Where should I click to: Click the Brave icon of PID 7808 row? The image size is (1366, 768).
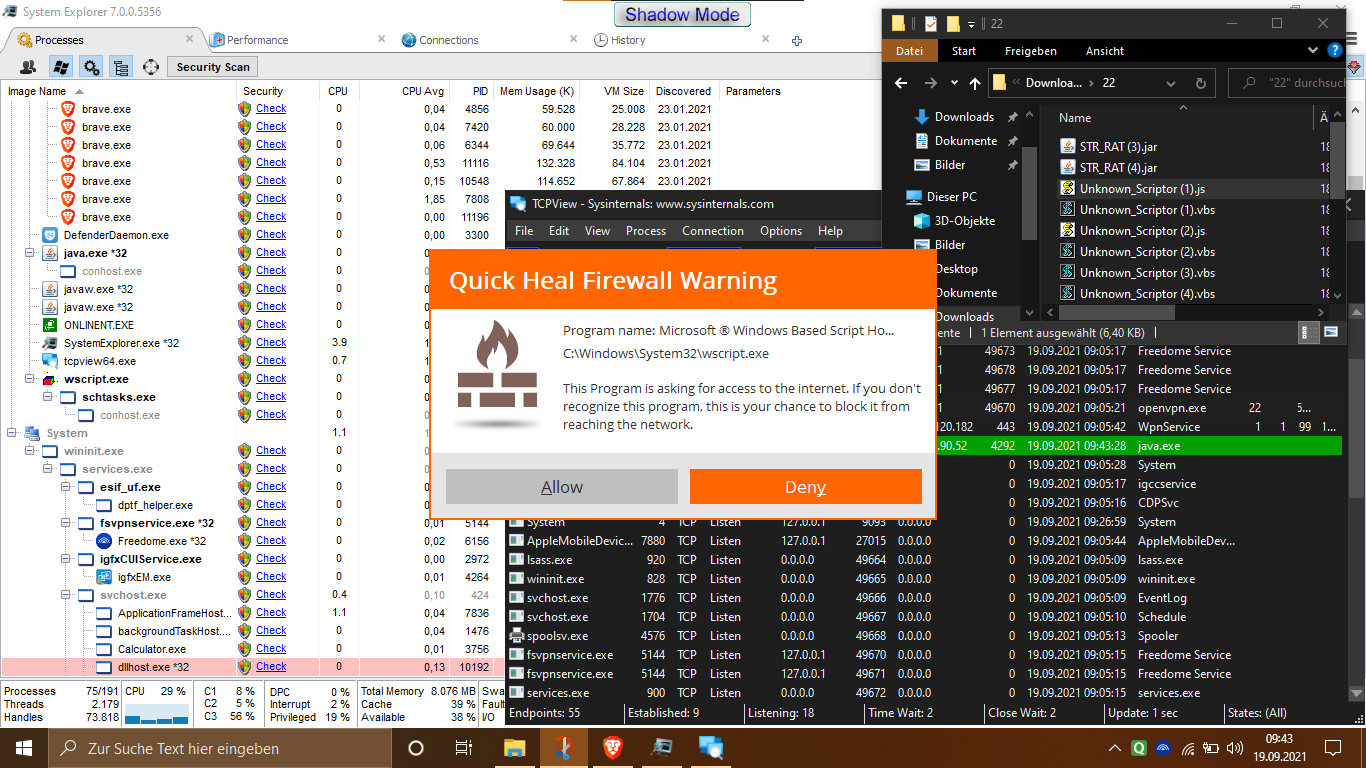coord(67,199)
